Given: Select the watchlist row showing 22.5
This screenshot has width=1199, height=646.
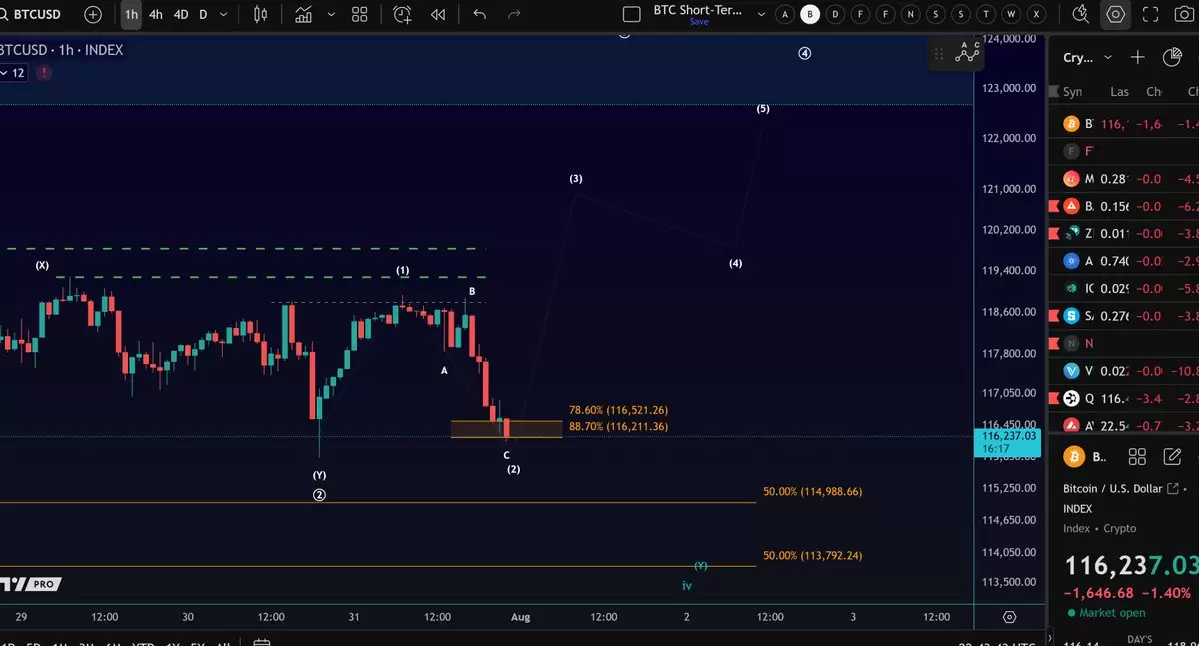Looking at the screenshot, I should 1125,425.
